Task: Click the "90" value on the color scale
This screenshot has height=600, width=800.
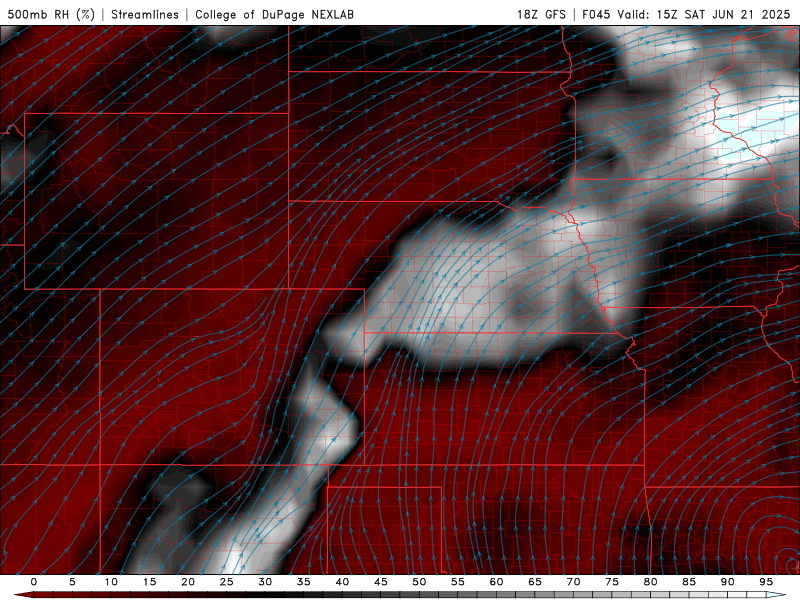Action: point(727,582)
